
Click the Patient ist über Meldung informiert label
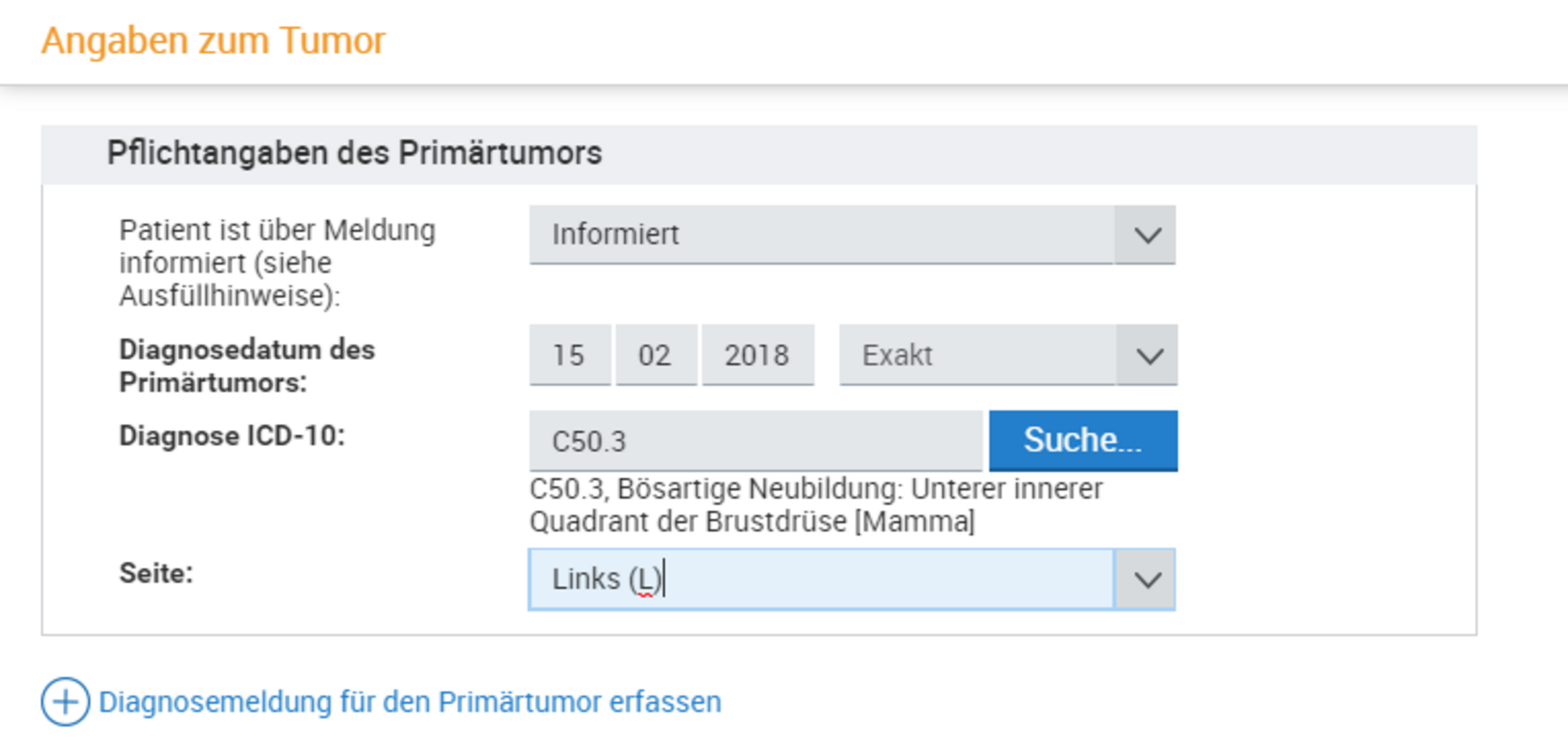276,263
